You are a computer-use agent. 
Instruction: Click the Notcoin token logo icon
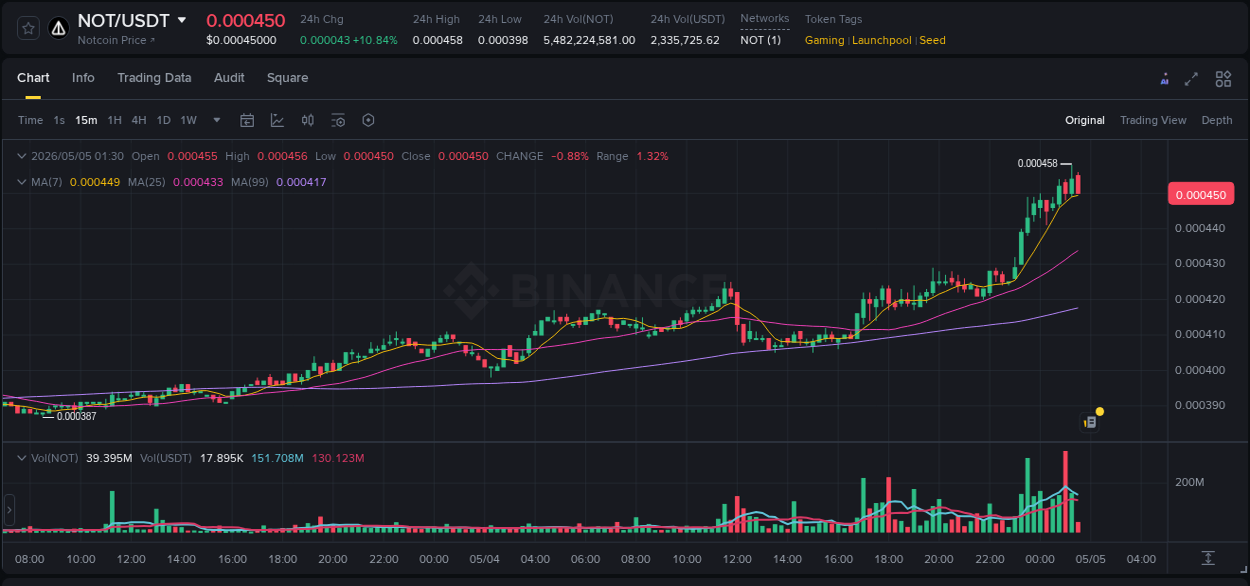[x=59, y=28]
